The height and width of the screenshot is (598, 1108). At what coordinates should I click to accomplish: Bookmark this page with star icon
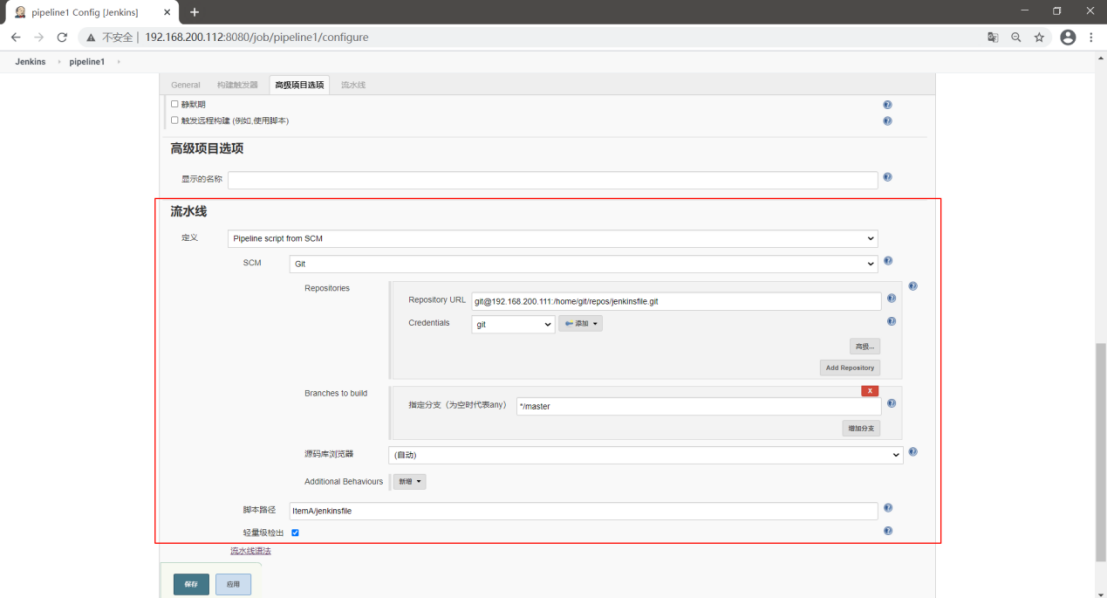(1039, 37)
